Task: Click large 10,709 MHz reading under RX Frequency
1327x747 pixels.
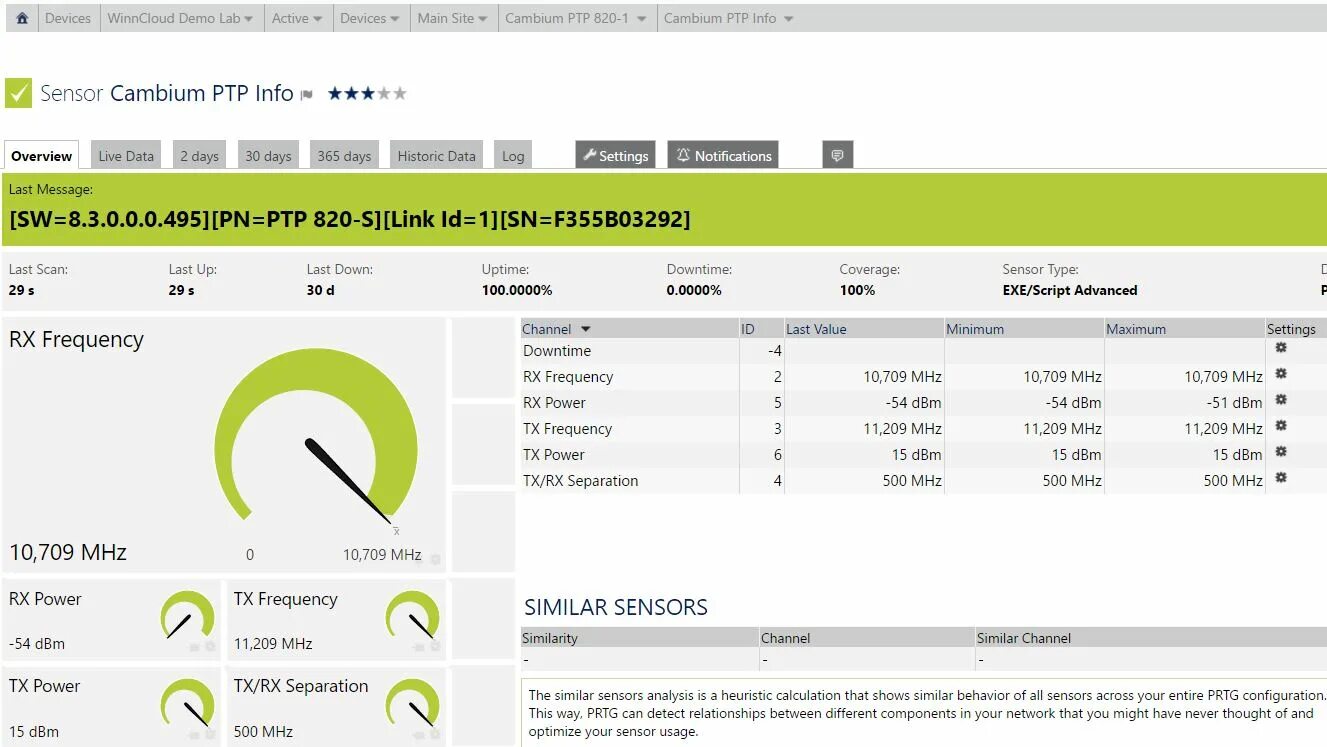Action: [x=68, y=552]
